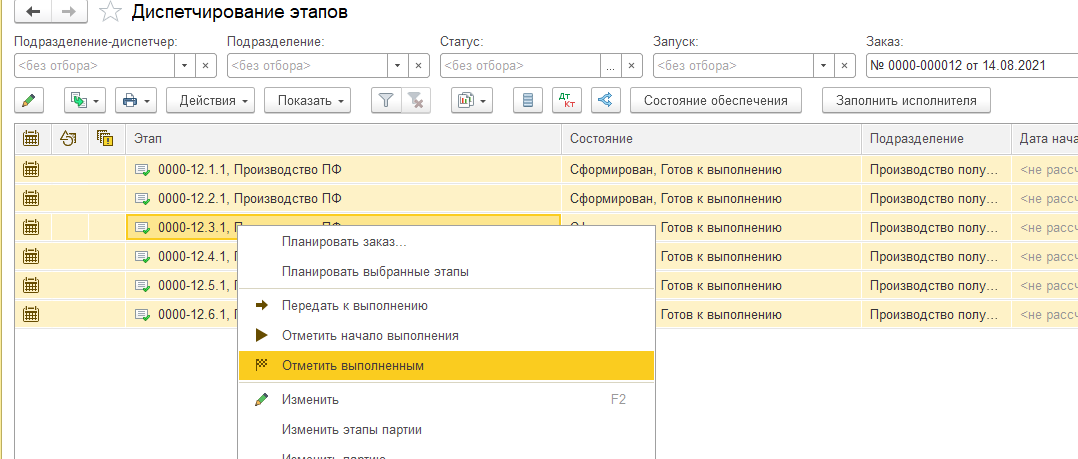
Task: Clear the Подразделение filter with x
Action: (419, 66)
